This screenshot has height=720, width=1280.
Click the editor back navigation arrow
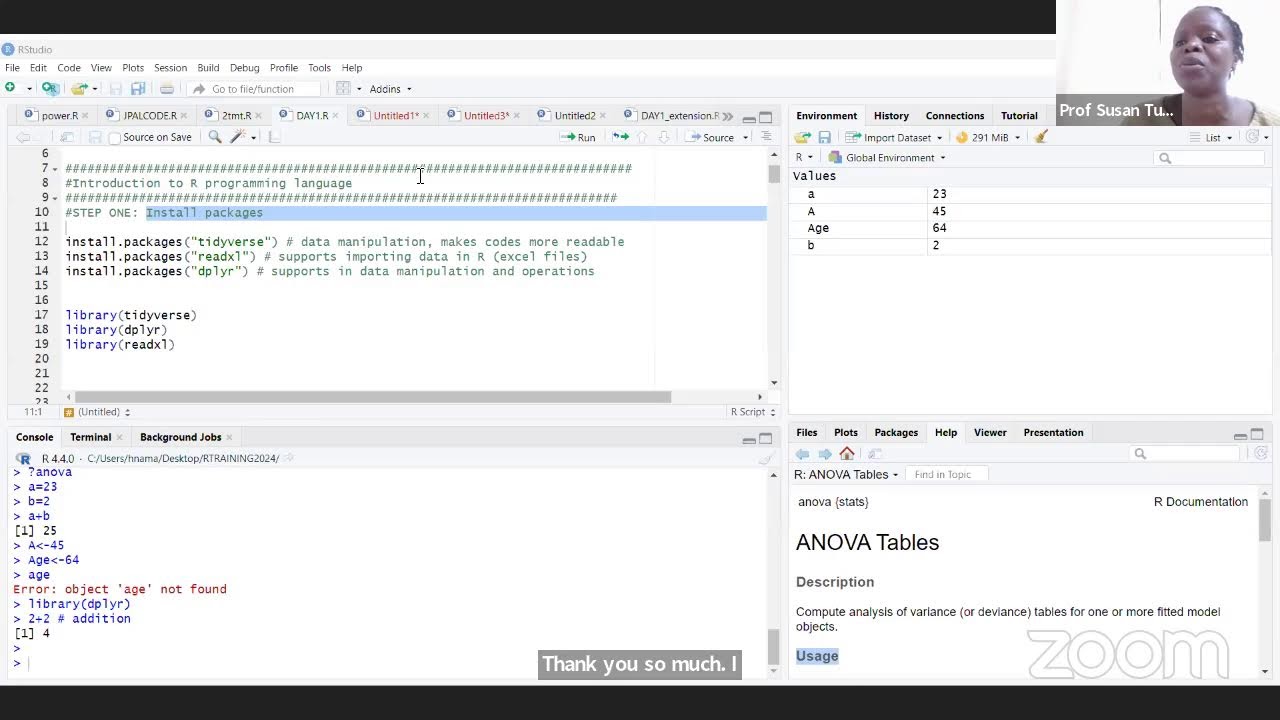tap(23, 137)
